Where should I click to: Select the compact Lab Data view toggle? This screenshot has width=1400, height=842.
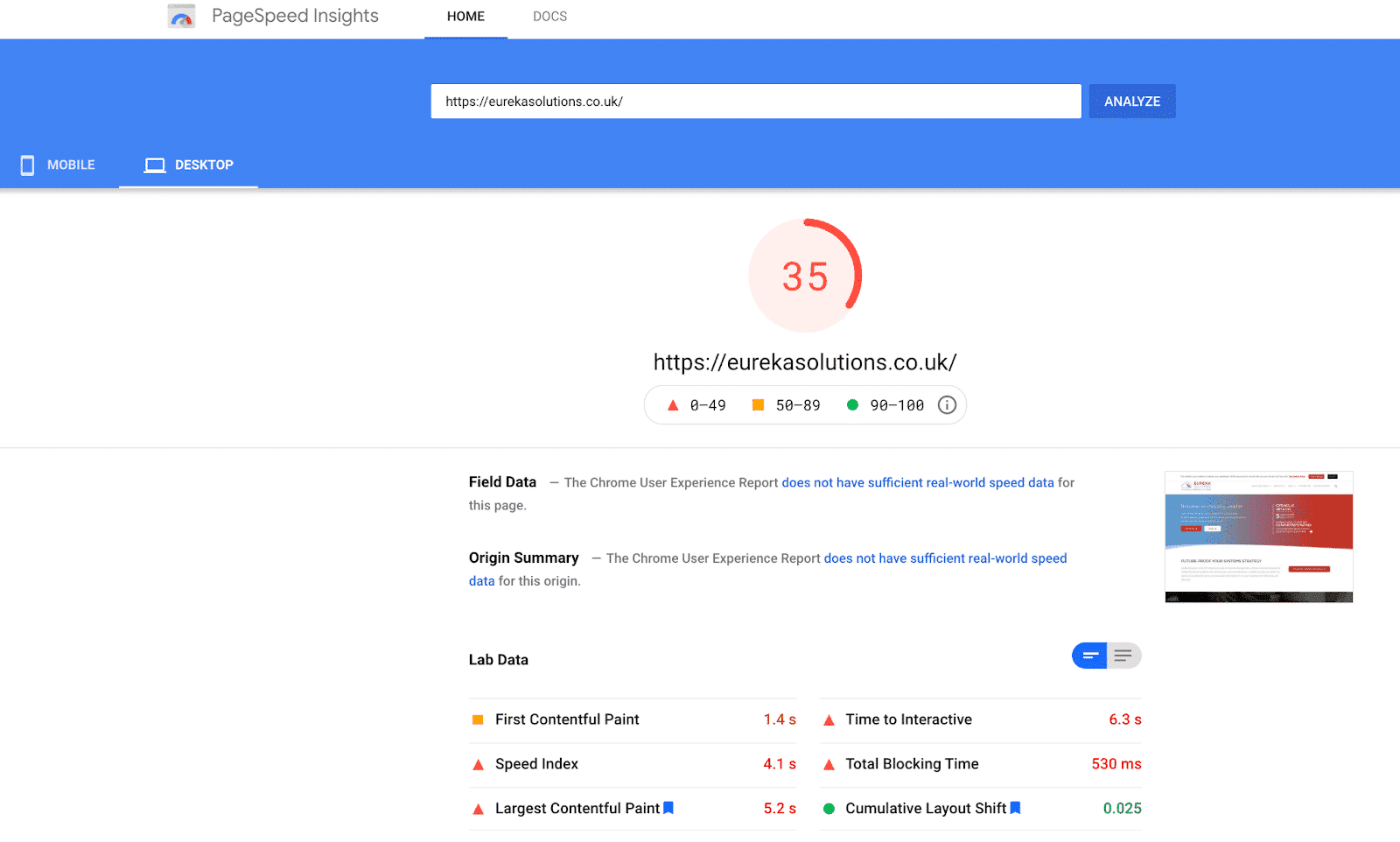[1089, 655]
